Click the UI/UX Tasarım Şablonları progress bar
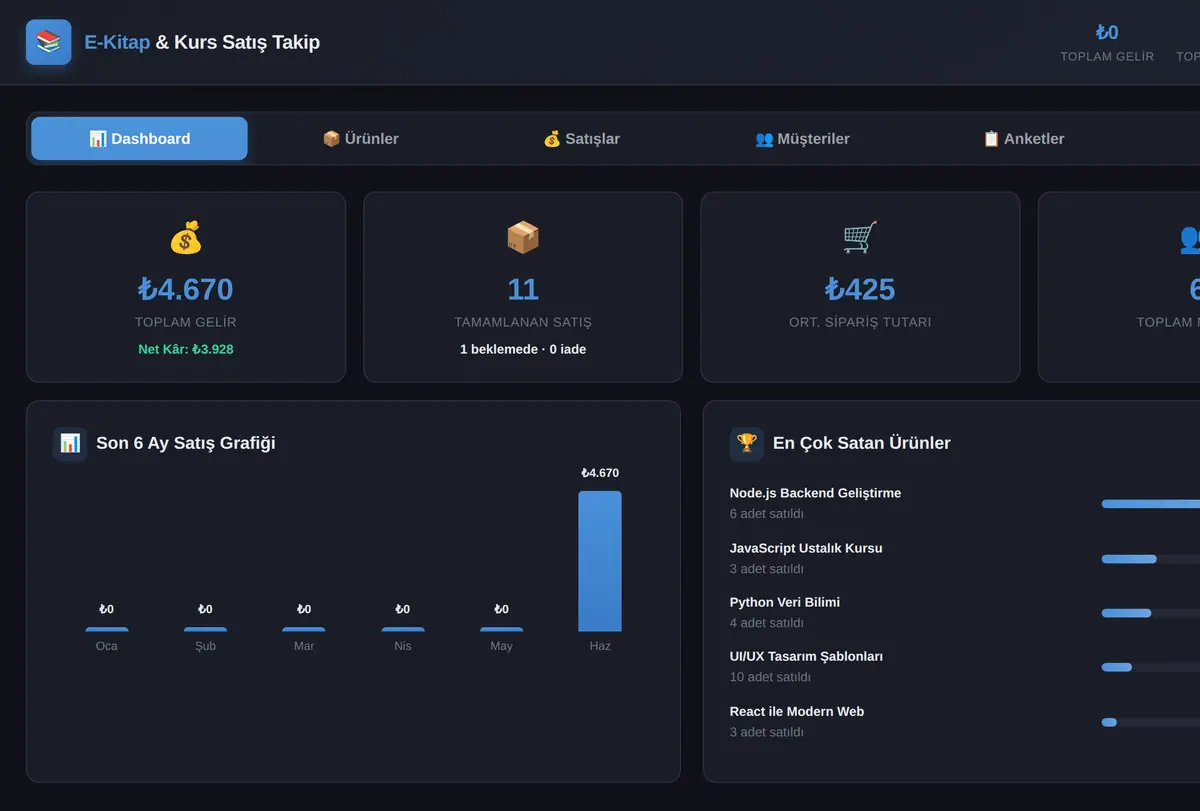Image resolution: width=1200 pixels, height=811 pixels. (1151, 667)
